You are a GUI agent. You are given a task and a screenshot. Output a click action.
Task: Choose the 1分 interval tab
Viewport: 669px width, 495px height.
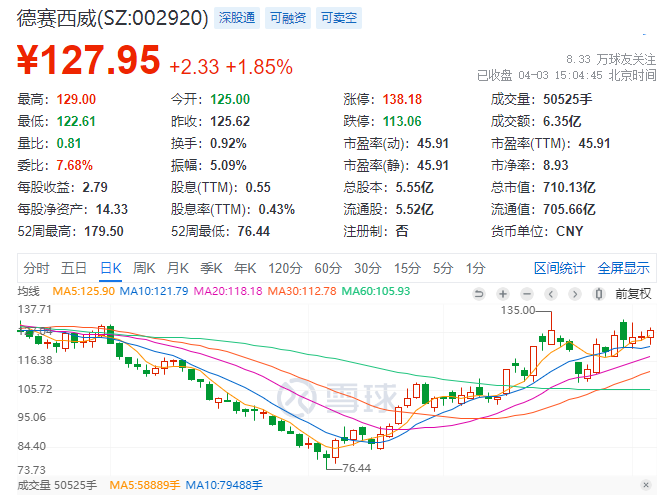point(475,267)
